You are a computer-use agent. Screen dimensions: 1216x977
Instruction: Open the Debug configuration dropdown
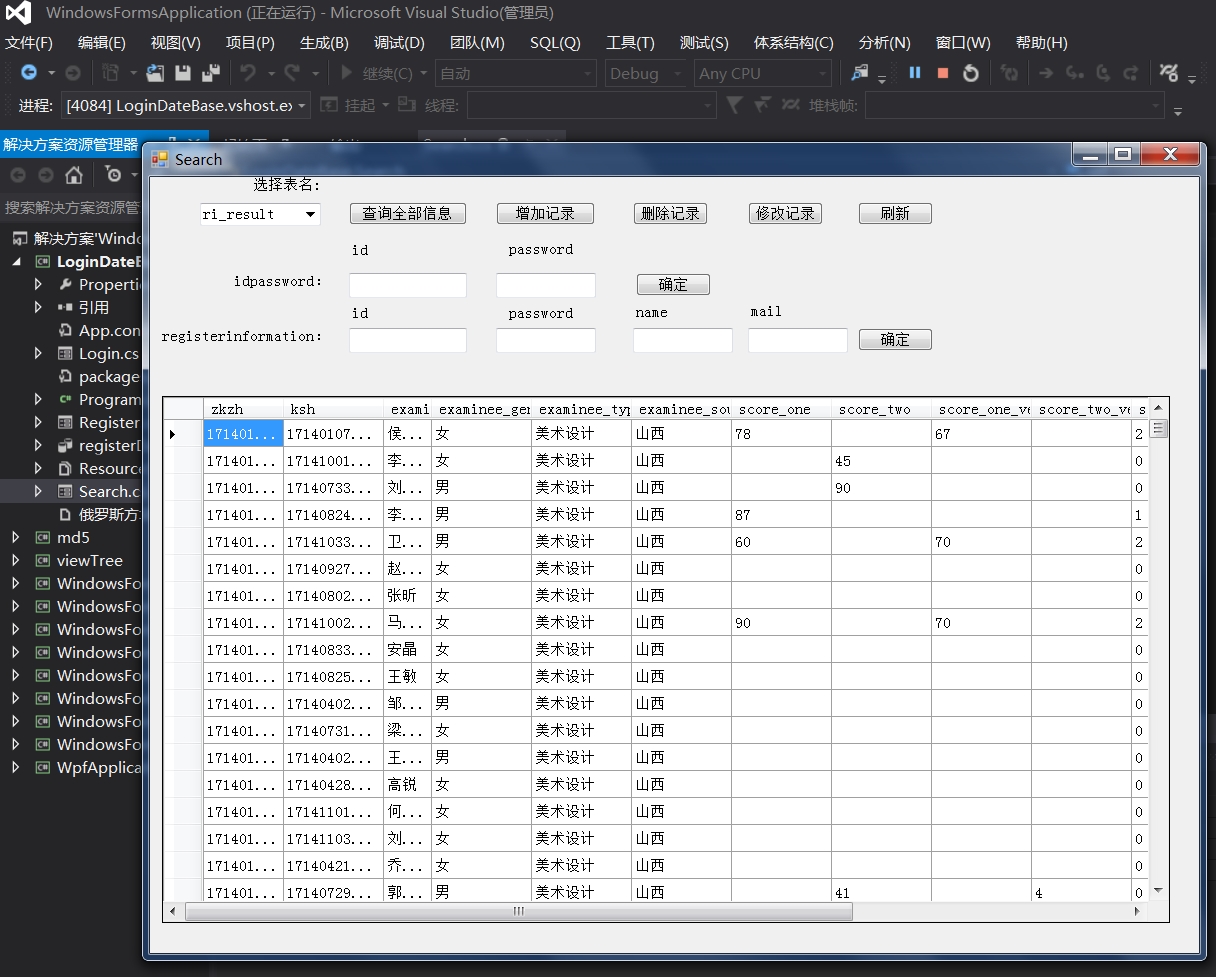pyautogui.click(x=645, y=73)
